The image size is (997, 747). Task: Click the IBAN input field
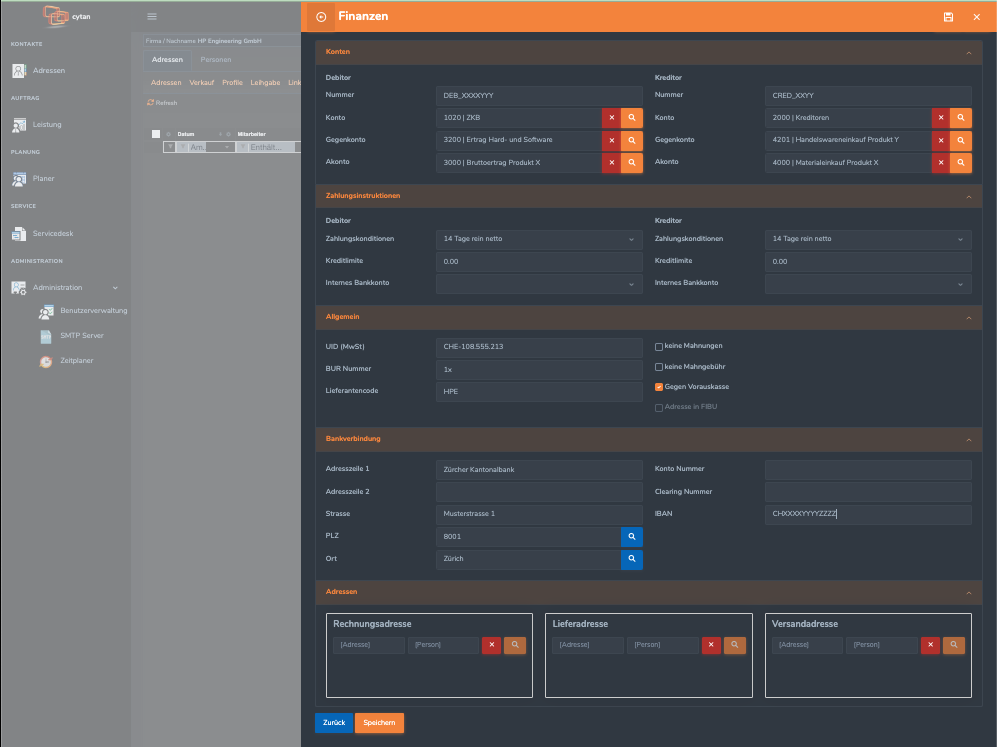click(x=868, y=514)
